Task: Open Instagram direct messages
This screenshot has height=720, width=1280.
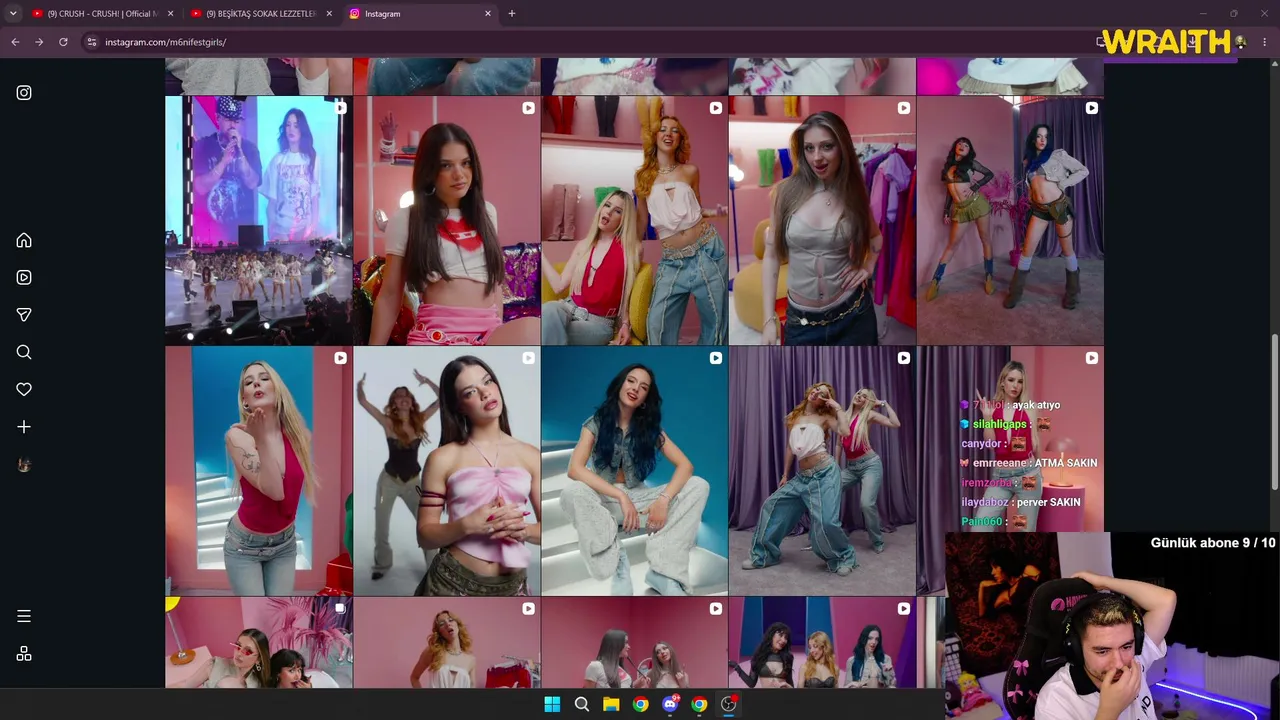Action: pos(24,315)
